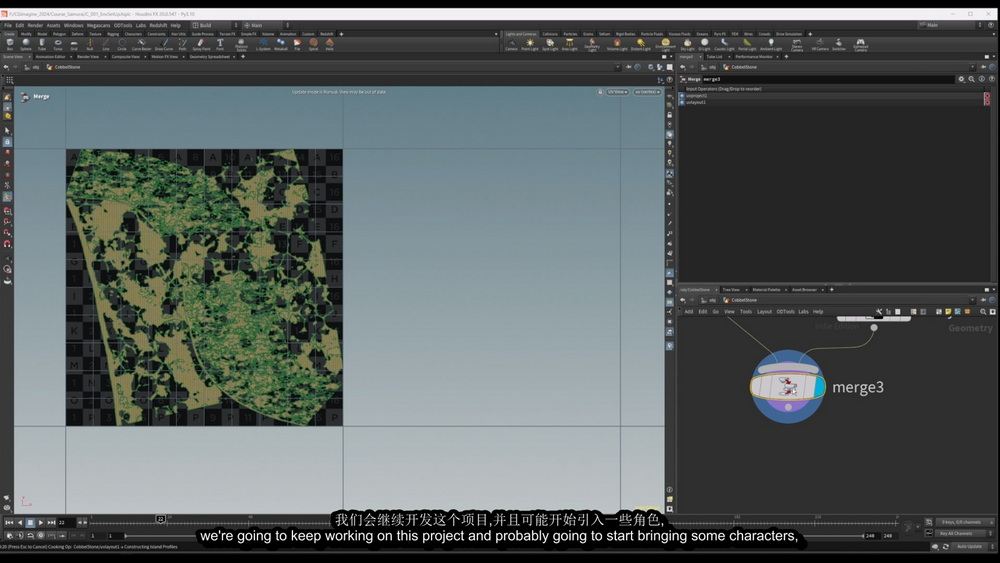Edit the merge3 node name field
Image resolution: width=1000 pixels, height=563 pixels.
pyautogui.click(x=828, y=79)
